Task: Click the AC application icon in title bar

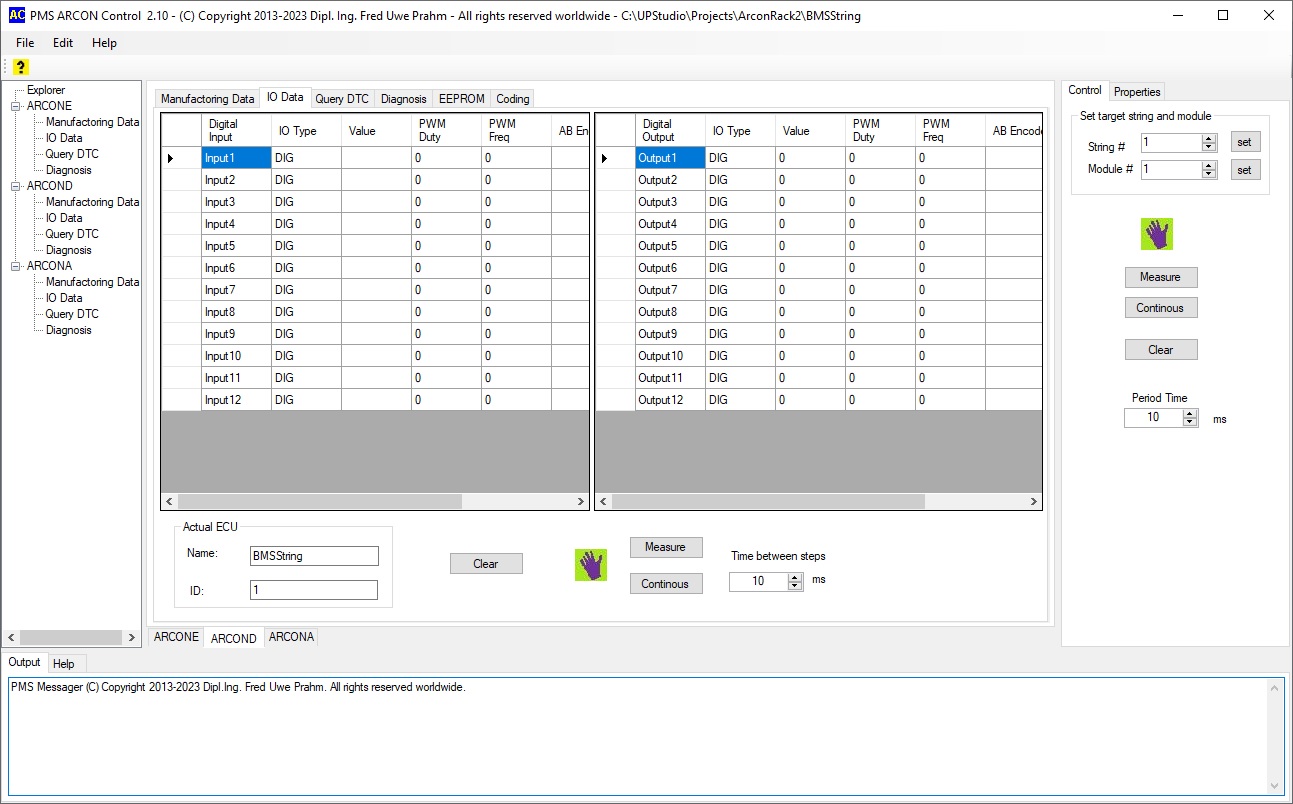Action: tap(16, 15)
